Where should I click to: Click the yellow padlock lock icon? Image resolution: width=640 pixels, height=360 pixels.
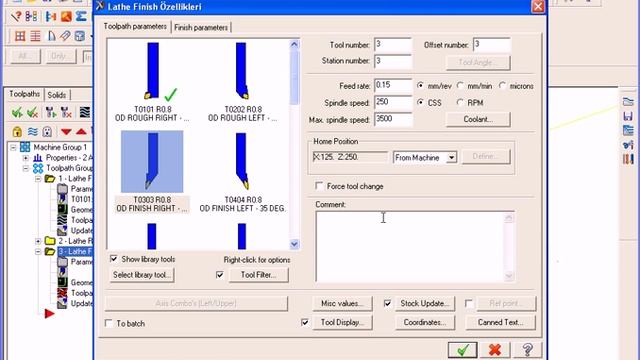coord(17,131)
